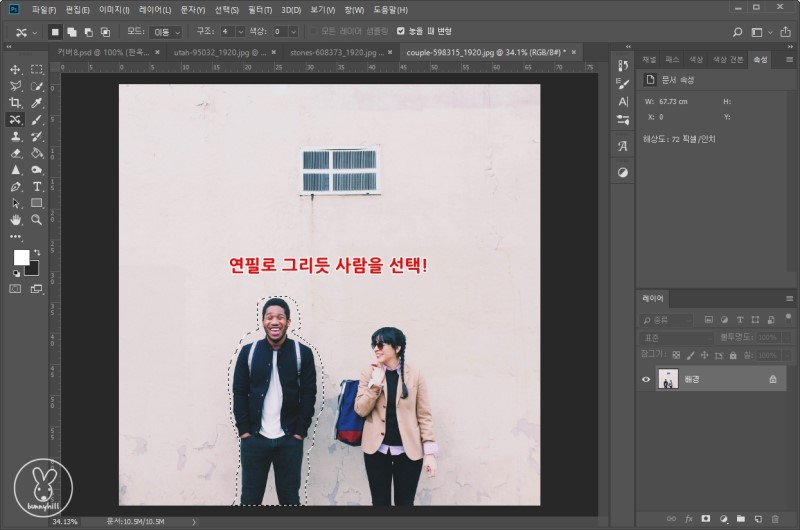
Task: Toggle the 놓을 때 변형 checkbox
Action: coord(401,31)
